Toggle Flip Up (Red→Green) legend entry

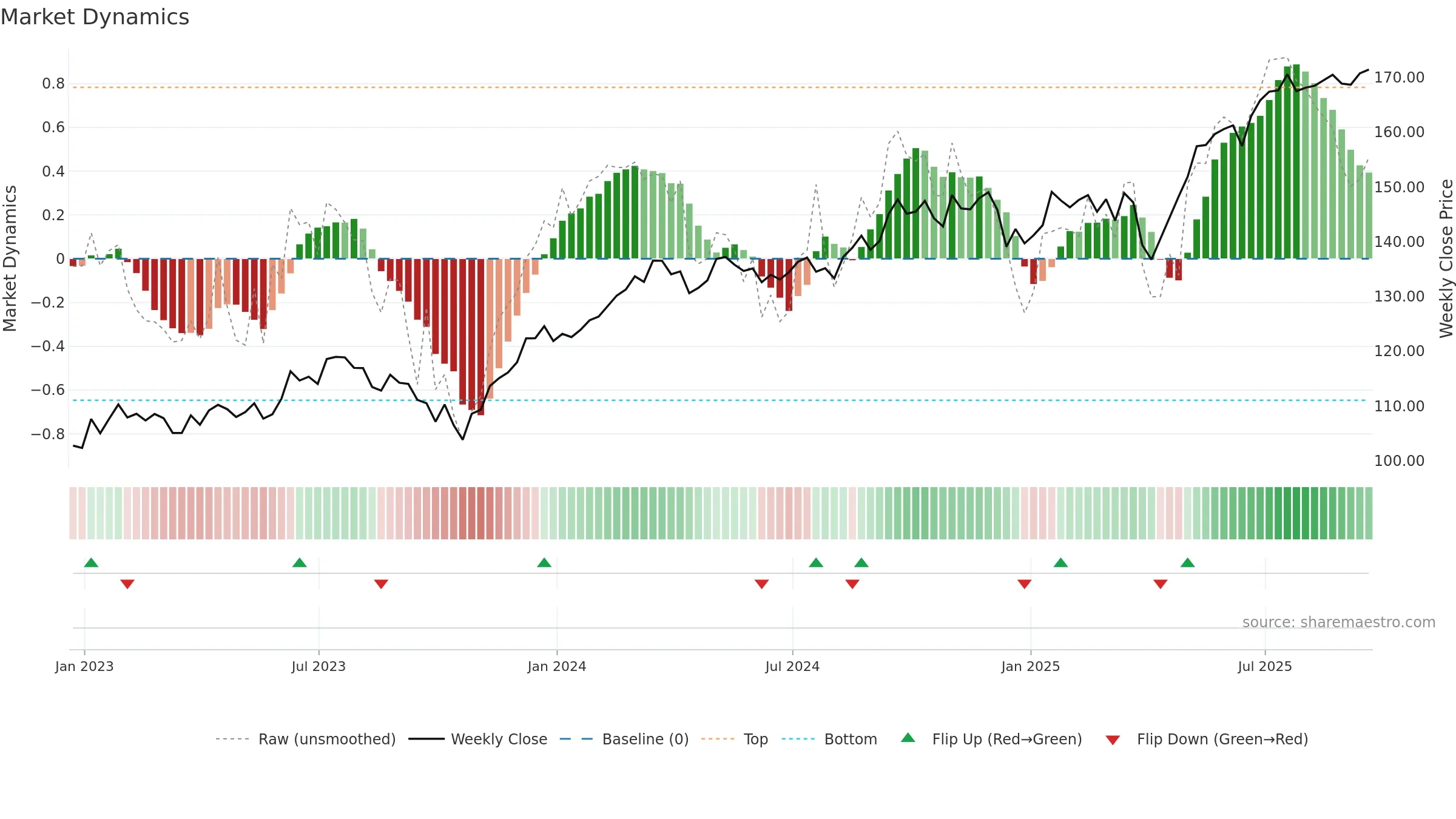pyautogui.click(x=991, y=739)
